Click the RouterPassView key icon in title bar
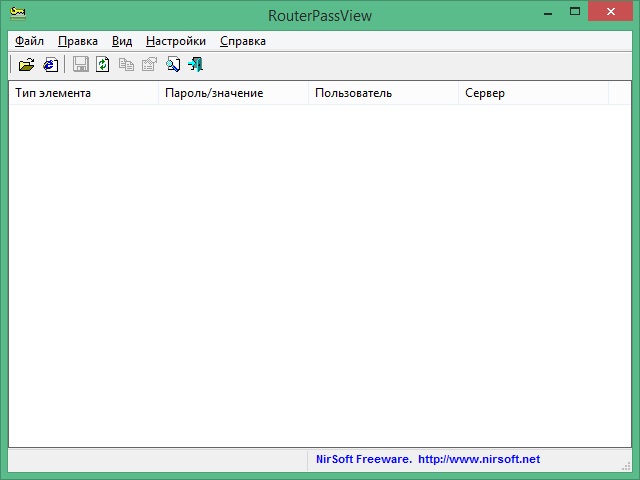 pyautogui.click(x=18, y=13)
